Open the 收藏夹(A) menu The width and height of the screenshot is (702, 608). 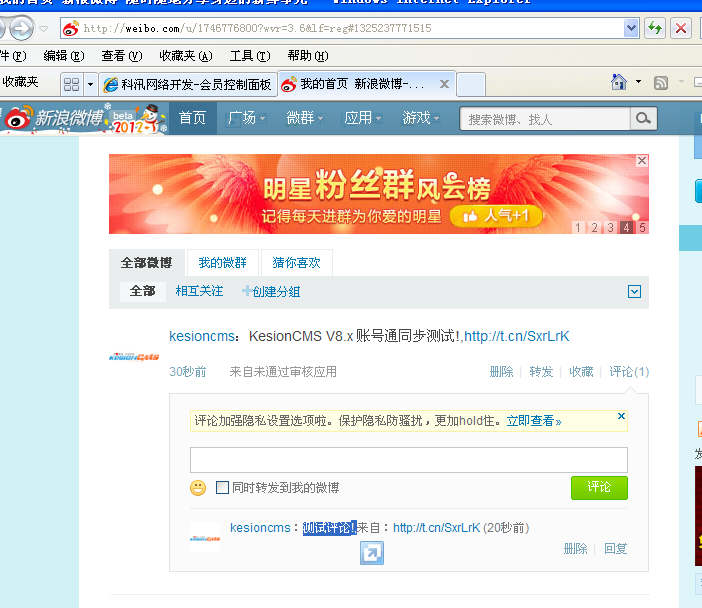(185, 56)
